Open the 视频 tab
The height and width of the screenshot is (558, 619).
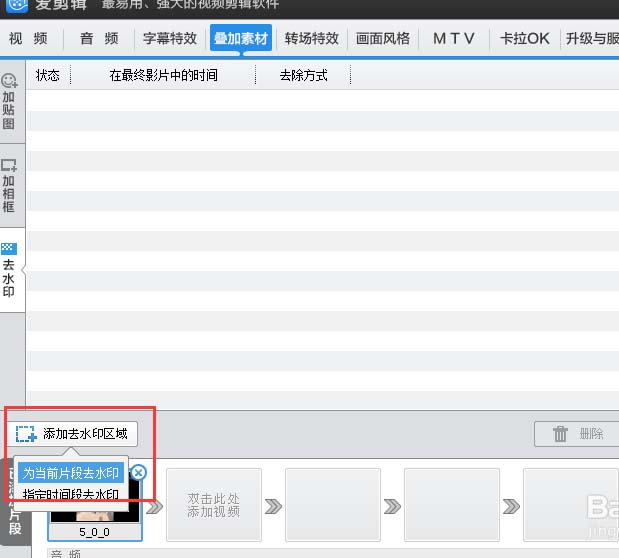pyautogui.click(x=28, y=39)
